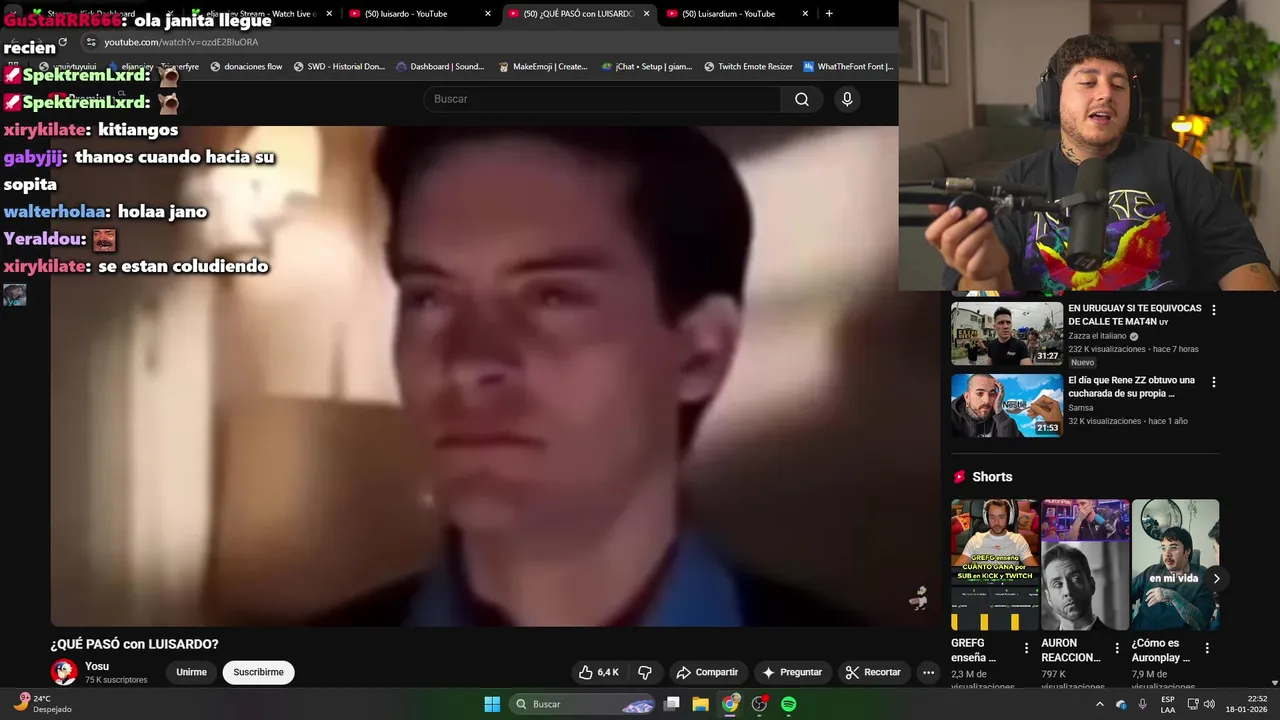Activate voice search microphone icon
The width and height of the screenshot is (1280, 720).
(847, 99)
